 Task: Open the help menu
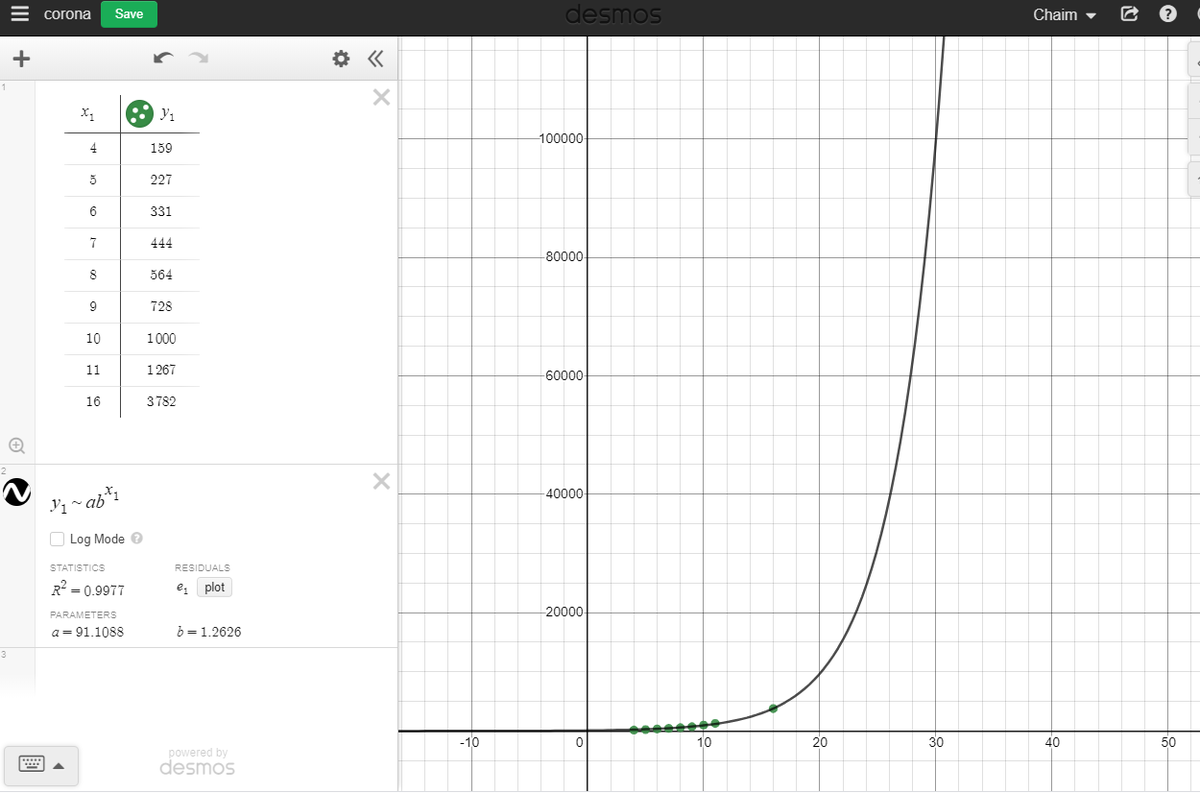[1166, 15]
